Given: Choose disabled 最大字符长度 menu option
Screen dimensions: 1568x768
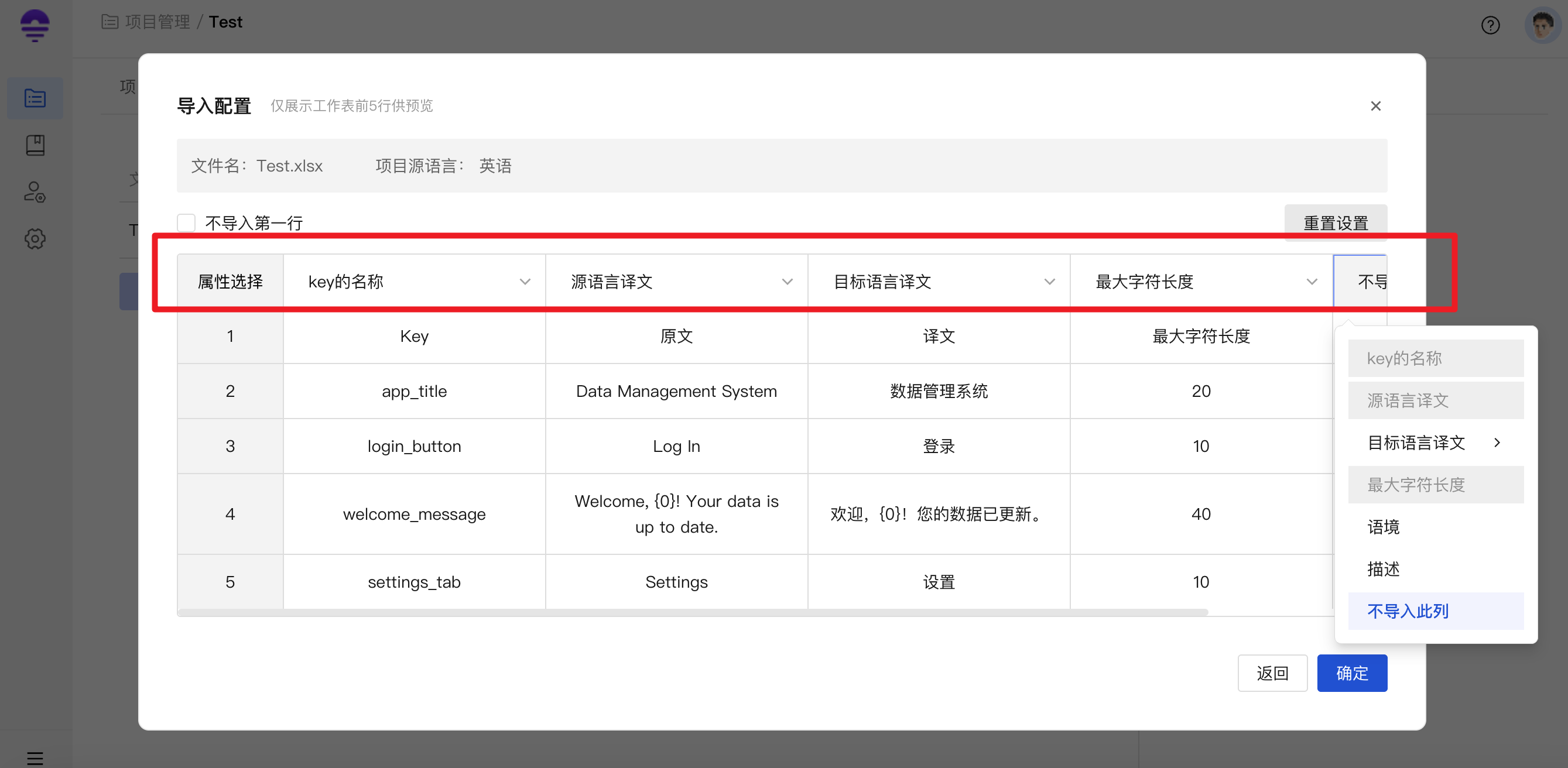Looking at the screenshot, I should click(x=1436, y=485).
